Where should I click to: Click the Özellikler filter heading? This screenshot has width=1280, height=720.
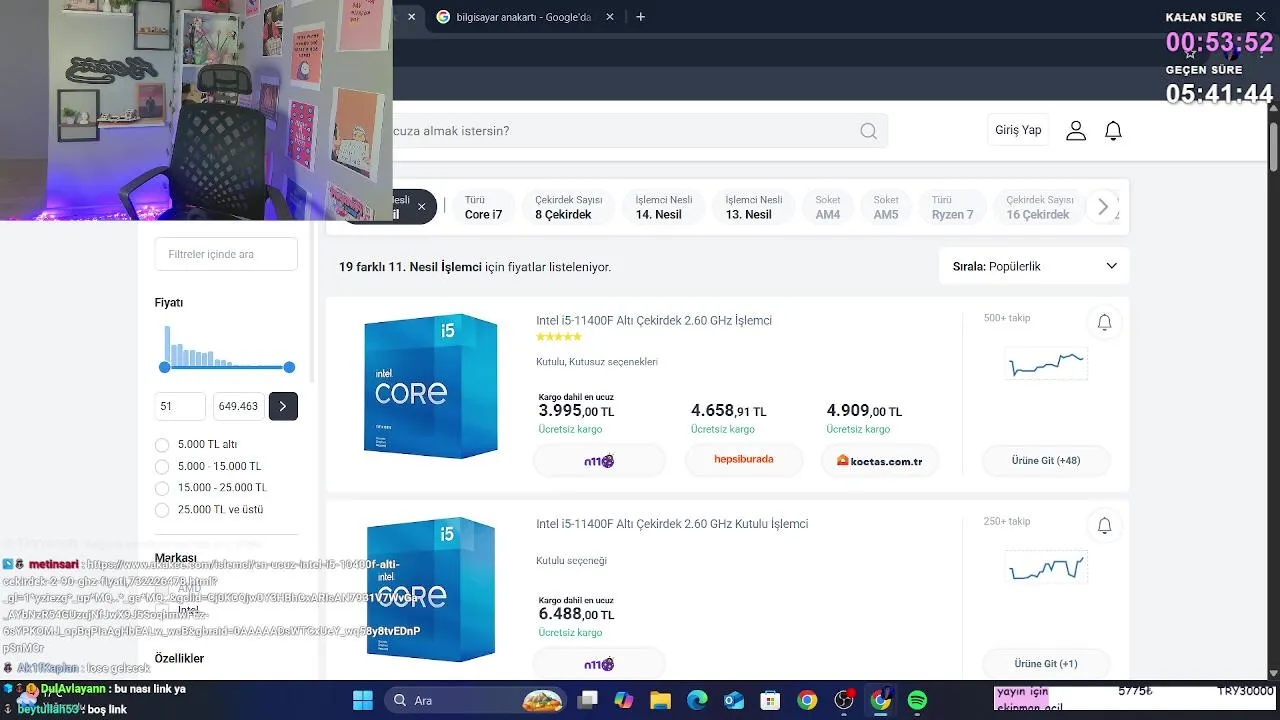179,659
